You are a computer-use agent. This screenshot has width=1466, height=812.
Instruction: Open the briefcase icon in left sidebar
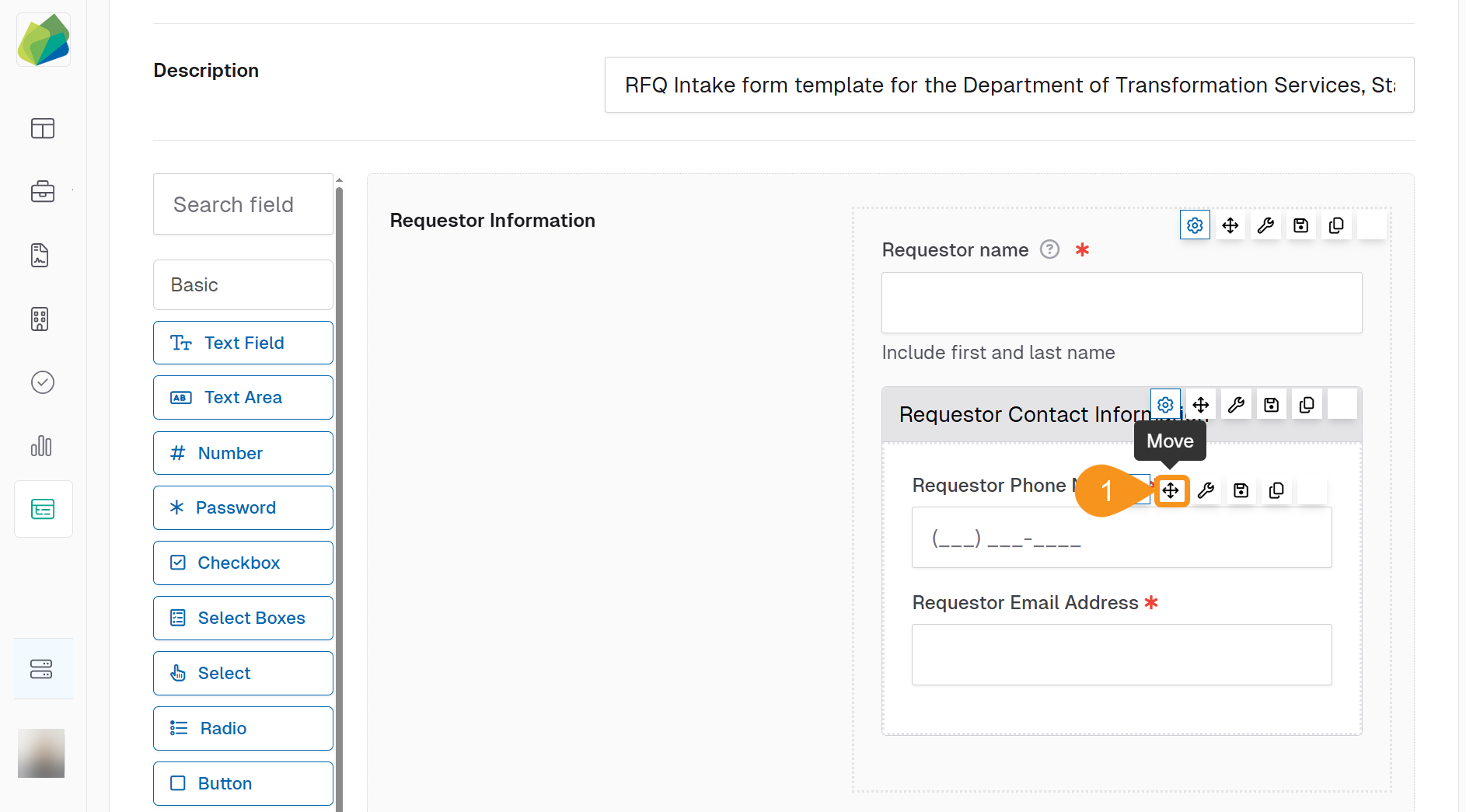43,191
